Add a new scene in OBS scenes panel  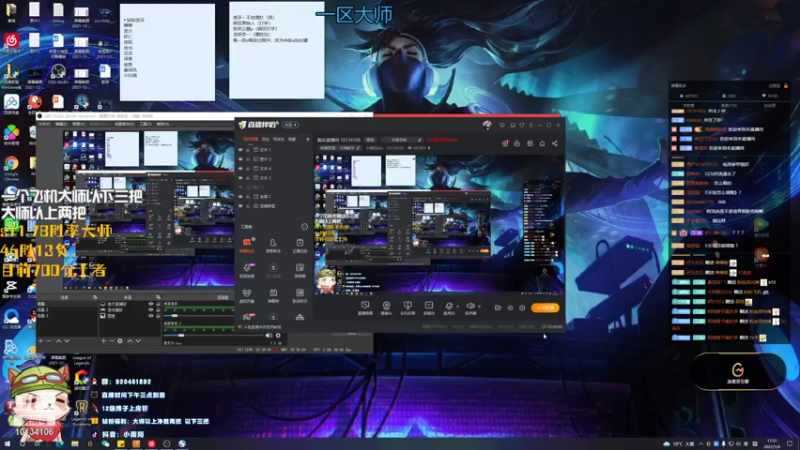pyautogui.click(x=41, y=341)
